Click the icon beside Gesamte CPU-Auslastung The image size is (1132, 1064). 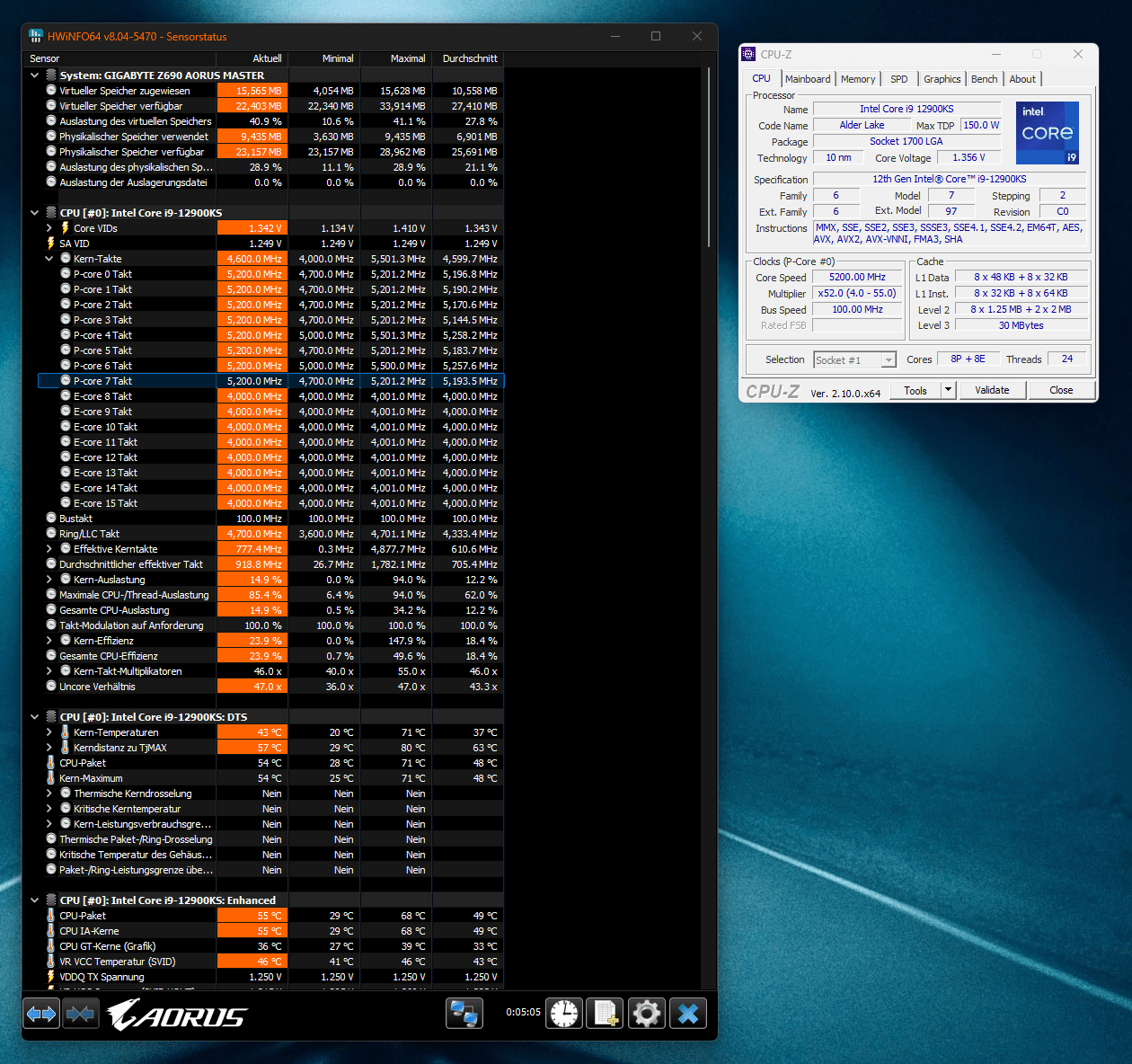click(x=51, y=610)
